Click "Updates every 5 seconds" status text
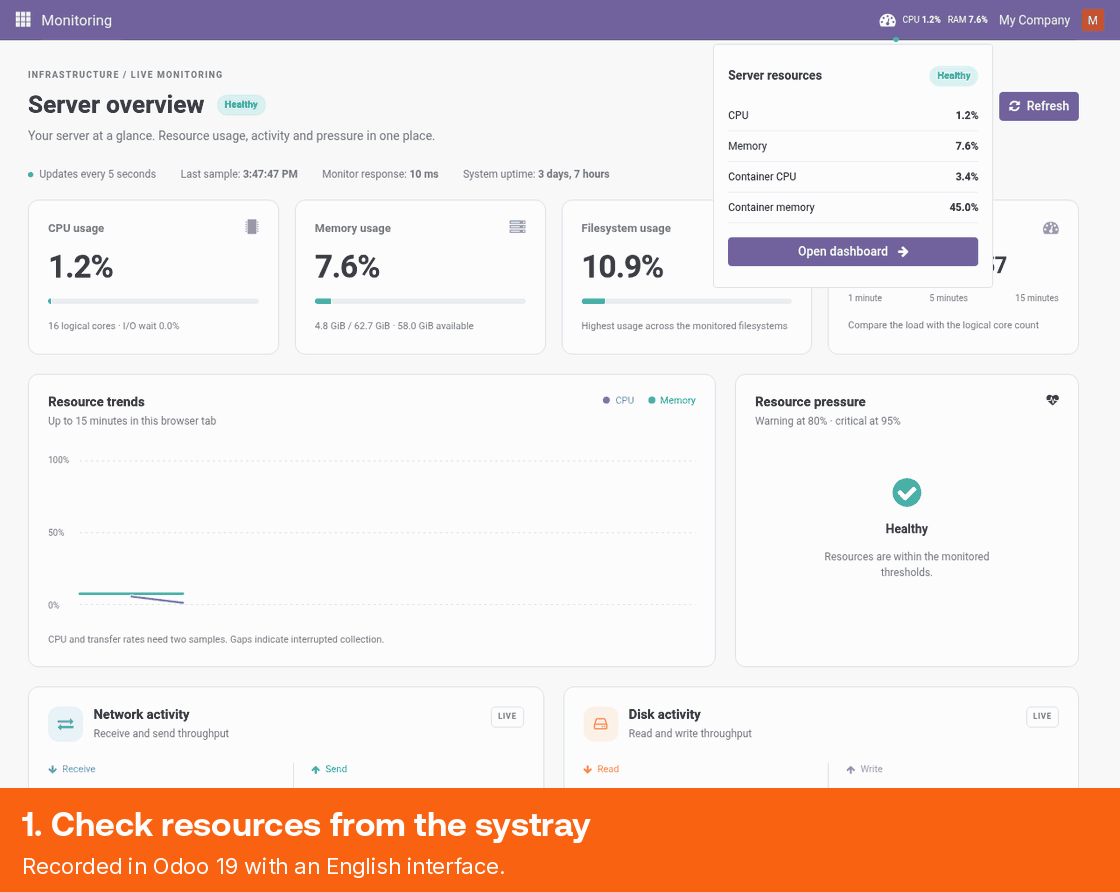Image resolution: width=1120 pixels, height=892 pixels. [97, 174]
